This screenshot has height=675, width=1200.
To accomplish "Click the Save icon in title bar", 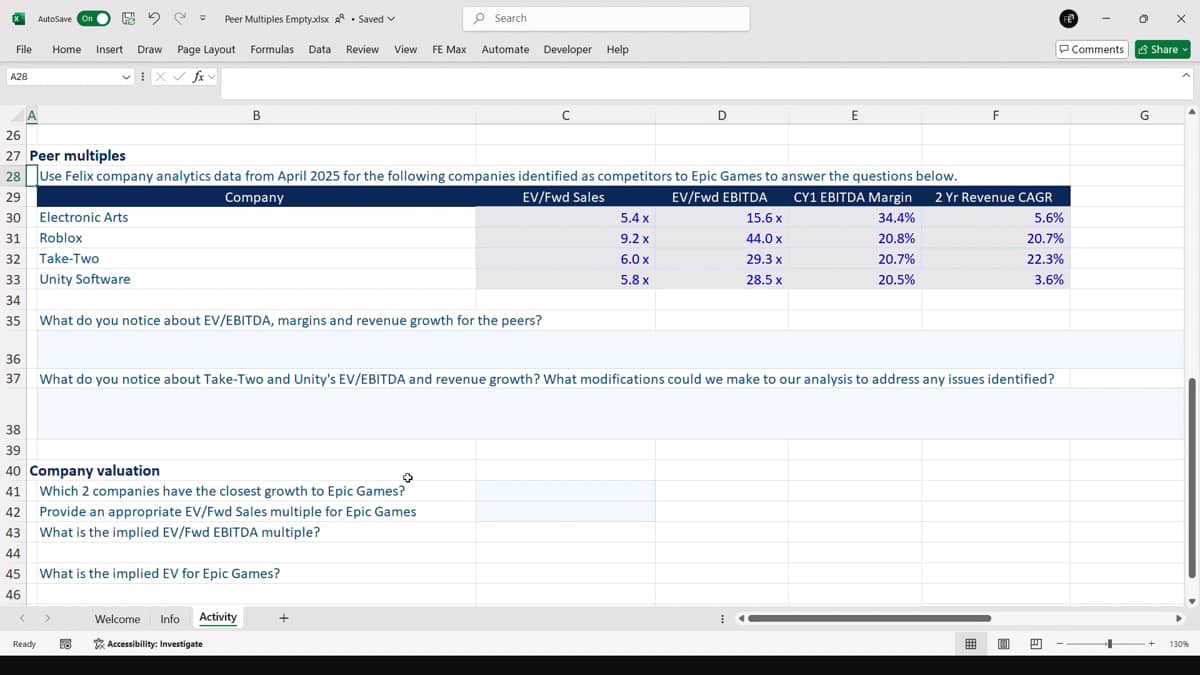I will 128,18.
